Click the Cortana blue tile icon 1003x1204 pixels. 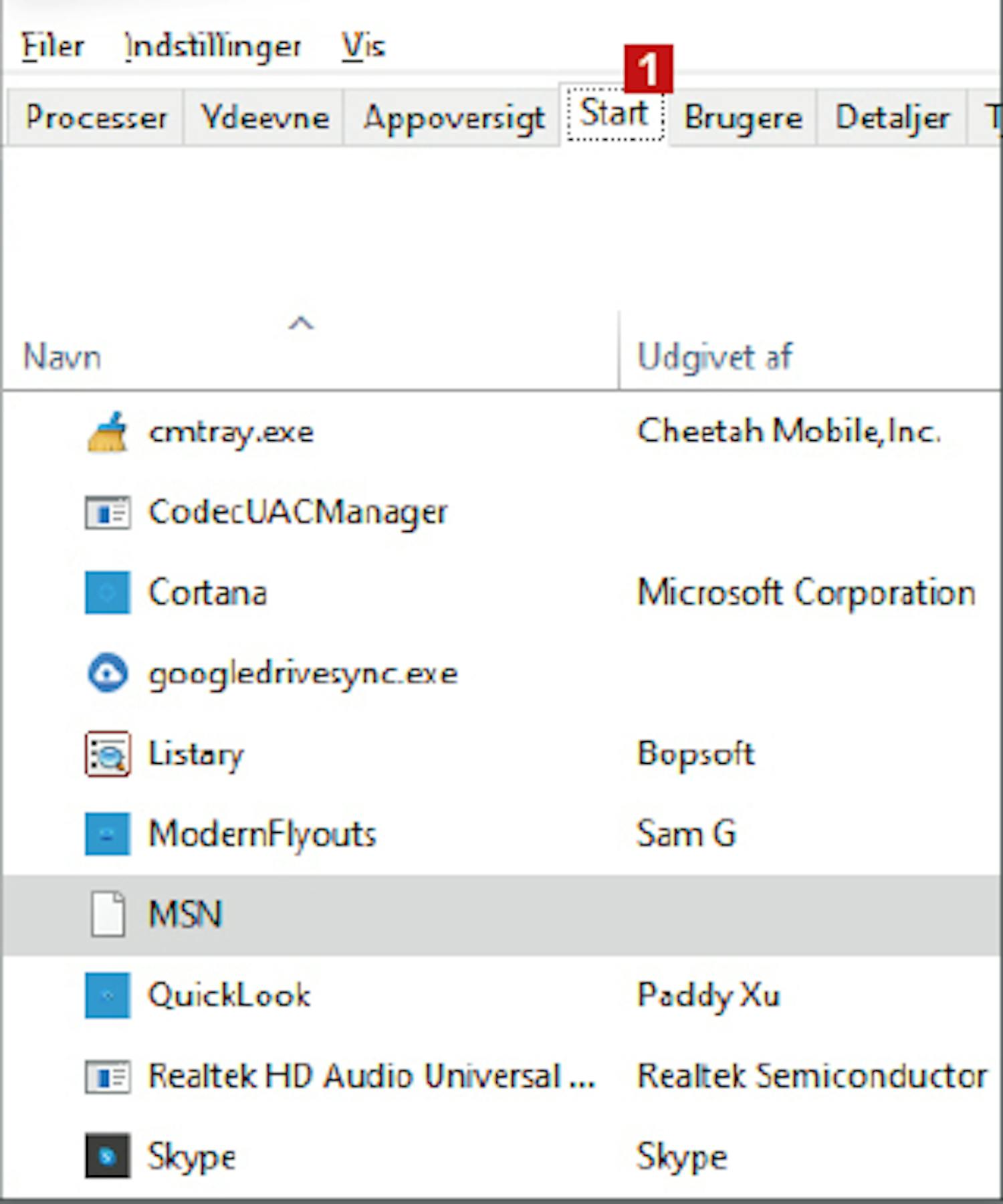(107, 593)
